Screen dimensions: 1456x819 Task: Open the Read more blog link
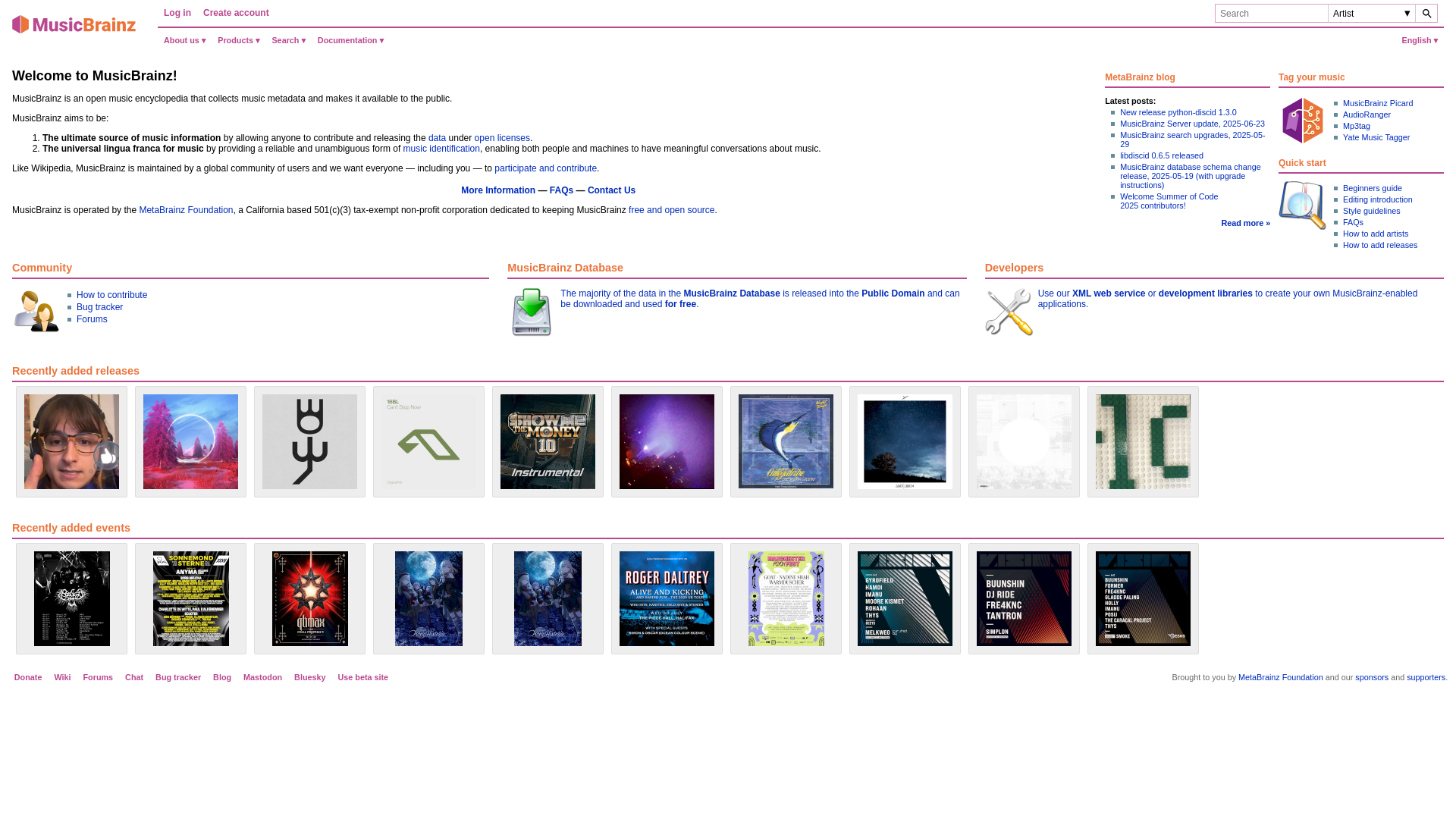[x=1245, y=223]
